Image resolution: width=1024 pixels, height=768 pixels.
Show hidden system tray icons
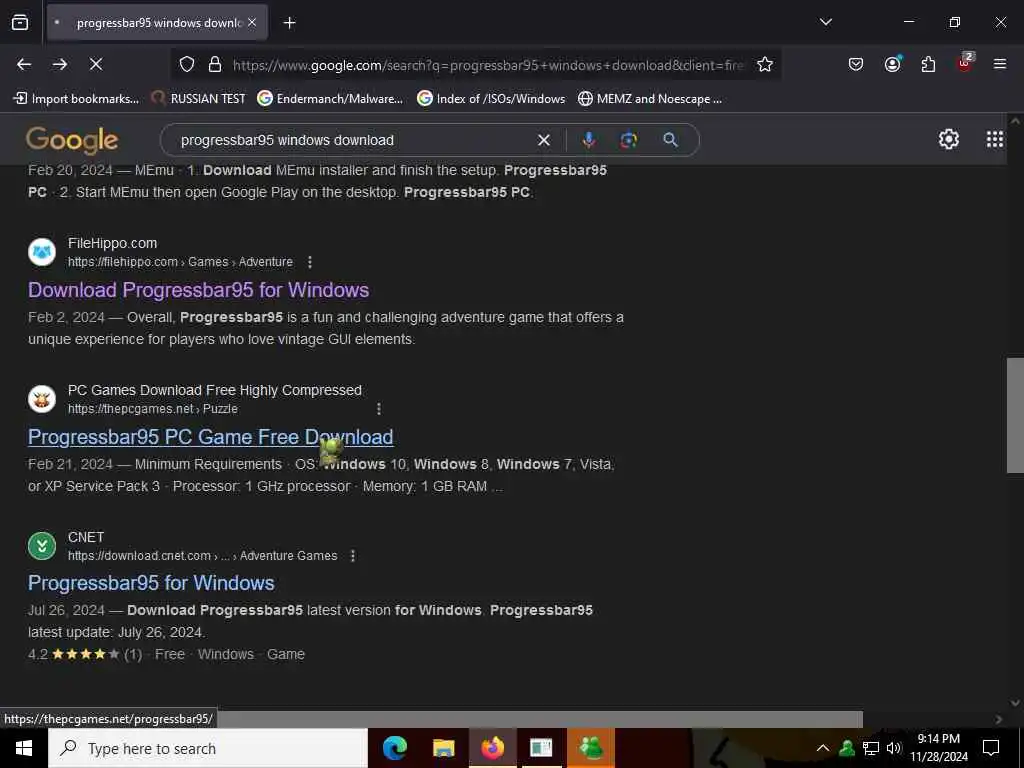(823, 748)
